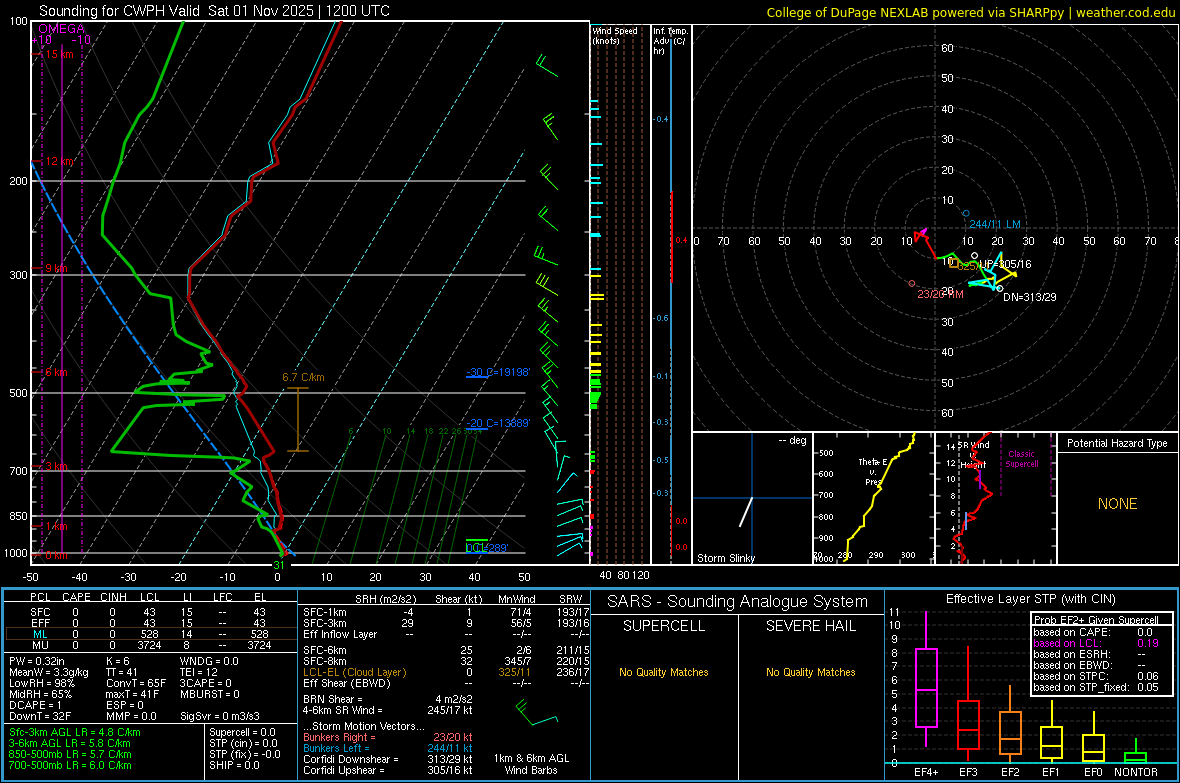The image size is (1180, 783).
Task: Select the SFC-6km shear row
Action: click(446, 650)
